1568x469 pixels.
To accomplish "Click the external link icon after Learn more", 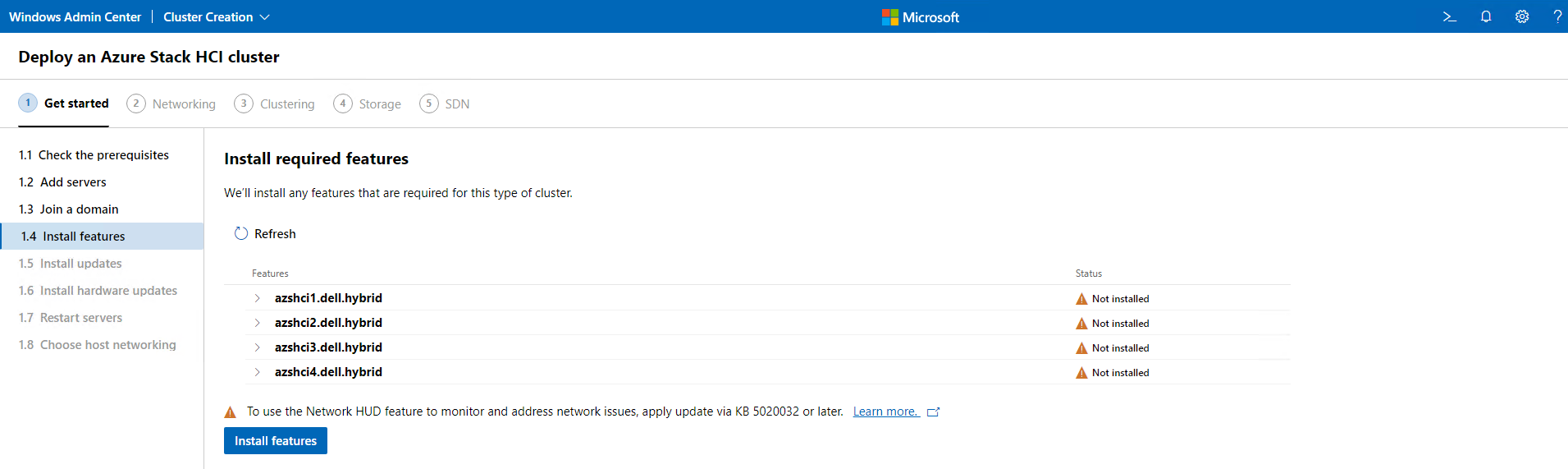I will (933, 412).
